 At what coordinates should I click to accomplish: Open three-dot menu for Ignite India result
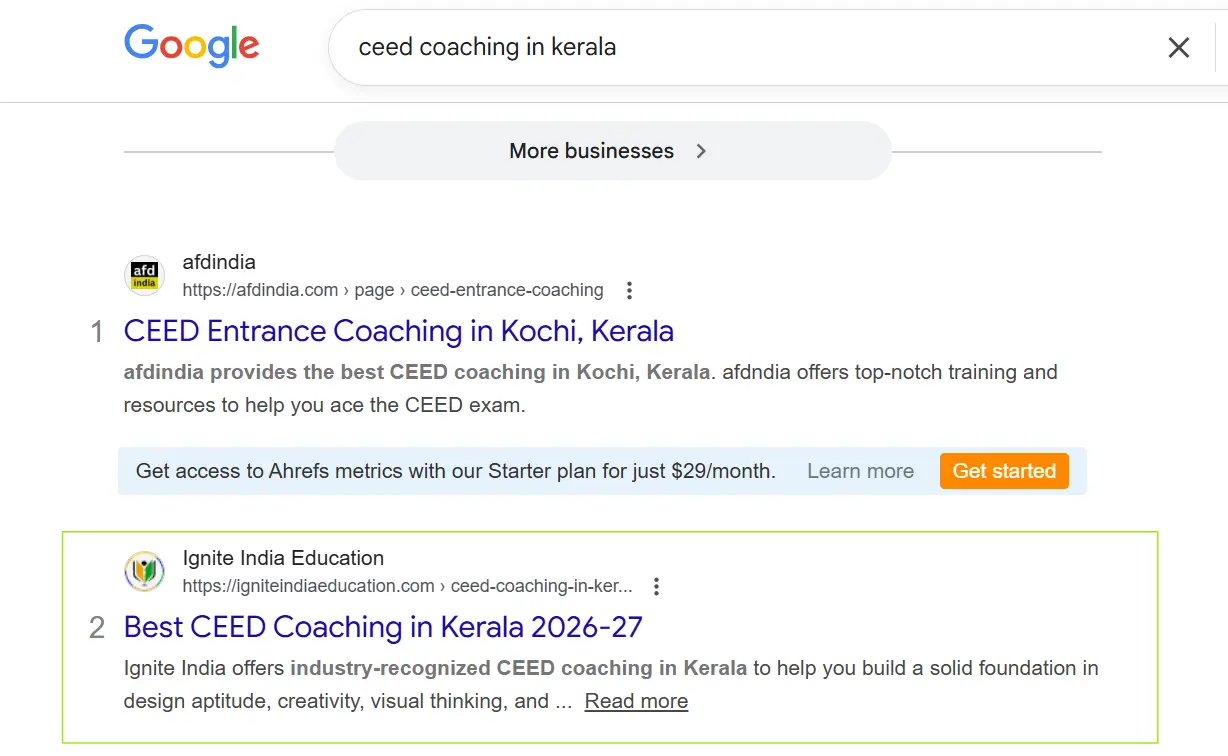click(x=656, y=586)
